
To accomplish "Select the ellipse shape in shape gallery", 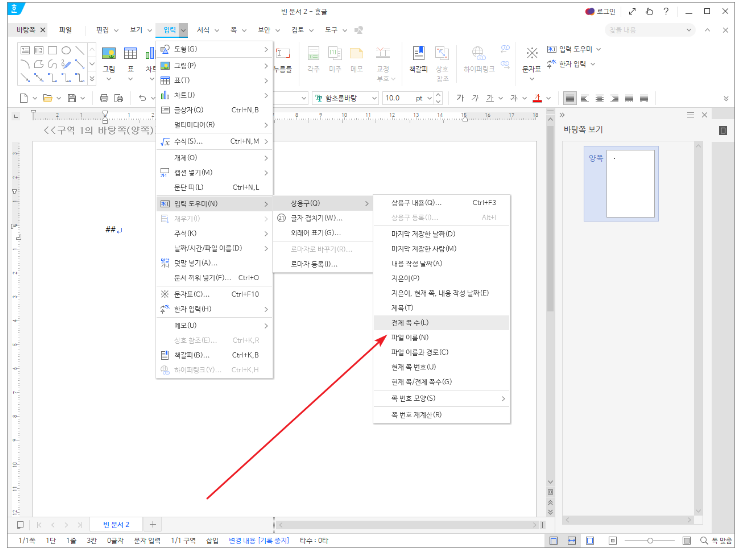I will [x=66, y=50].
